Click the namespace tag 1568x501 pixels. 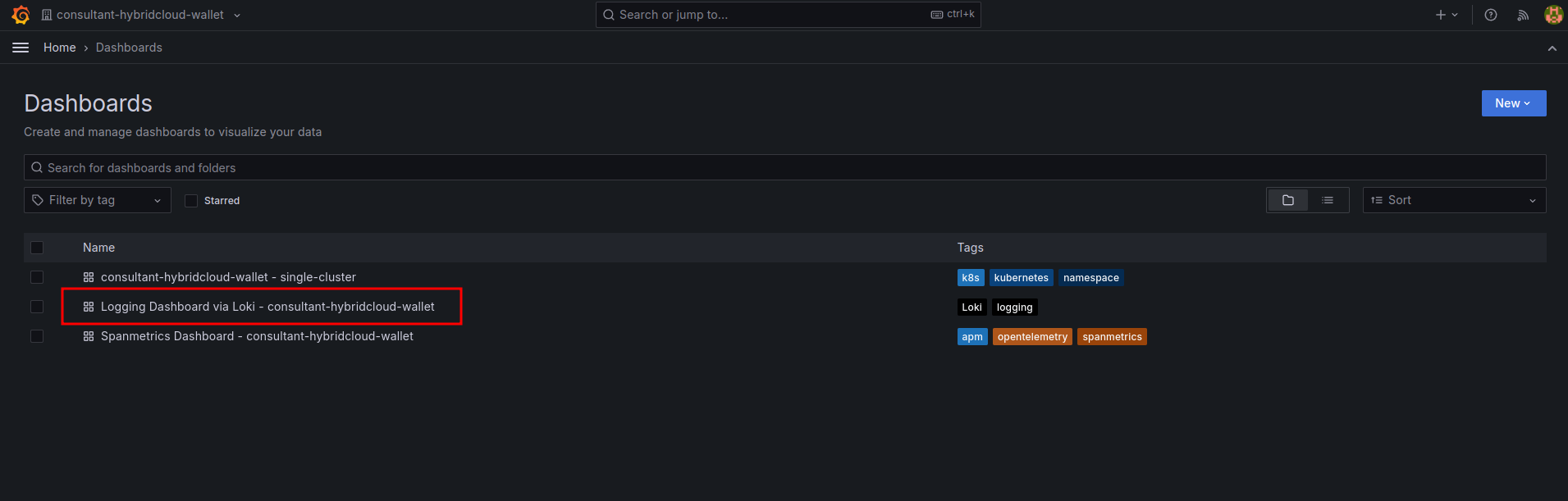click(x=1091, y=278)
